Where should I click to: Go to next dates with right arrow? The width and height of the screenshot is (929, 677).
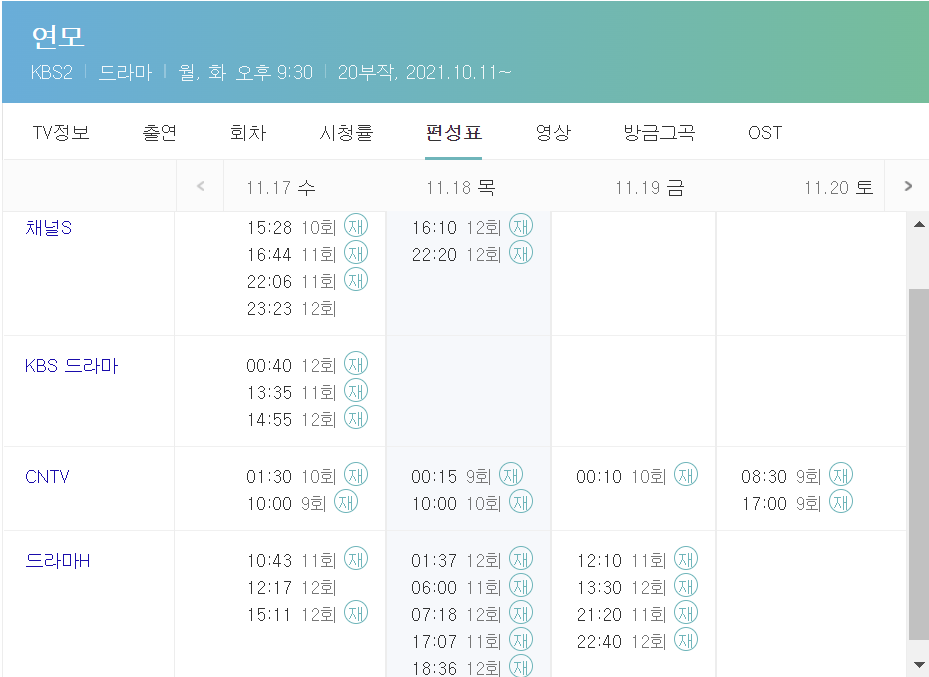coord(908,186)
